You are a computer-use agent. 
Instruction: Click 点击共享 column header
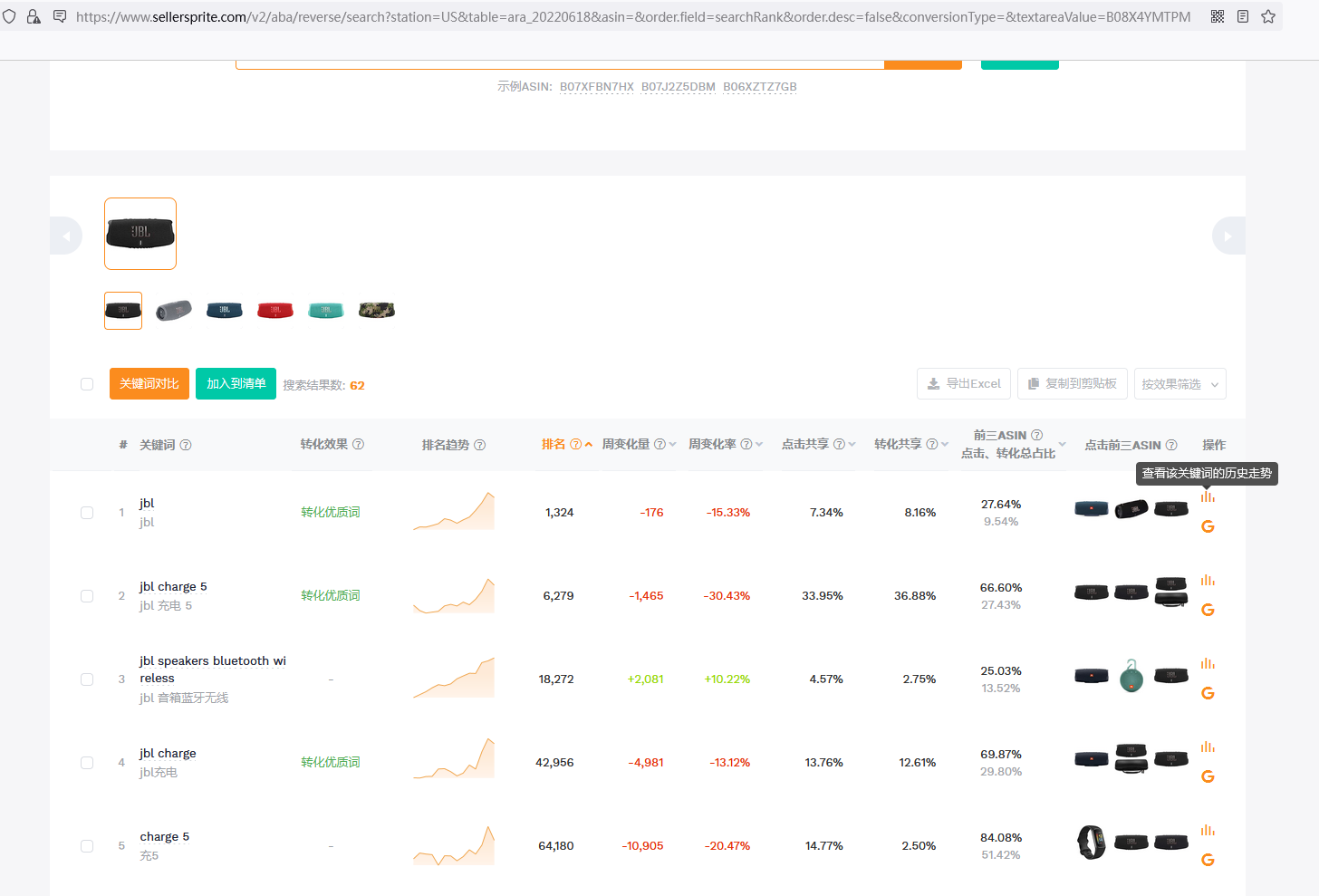tap(805, 444)
